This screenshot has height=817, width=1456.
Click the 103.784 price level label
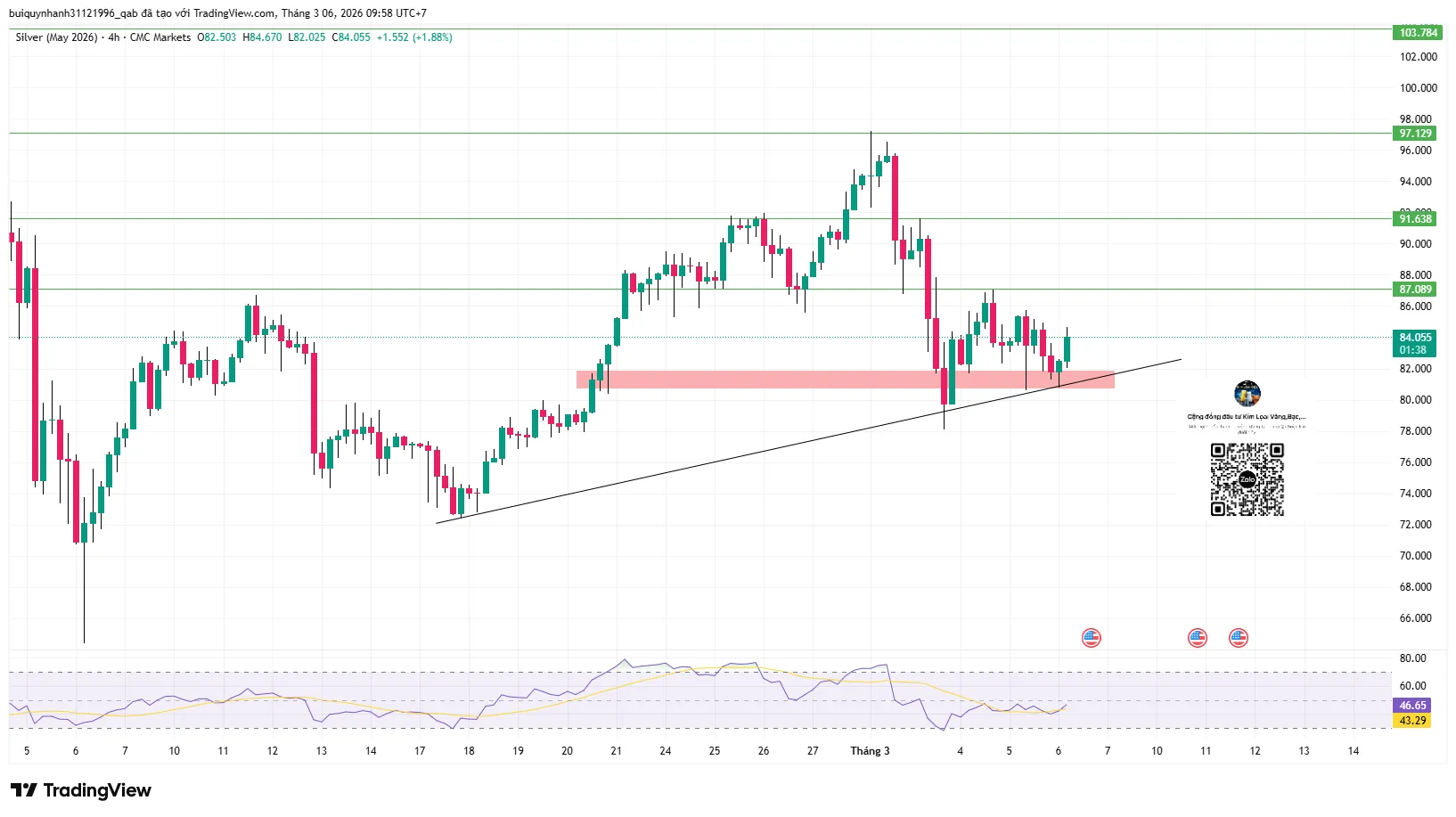click(x=1417, y=33)
